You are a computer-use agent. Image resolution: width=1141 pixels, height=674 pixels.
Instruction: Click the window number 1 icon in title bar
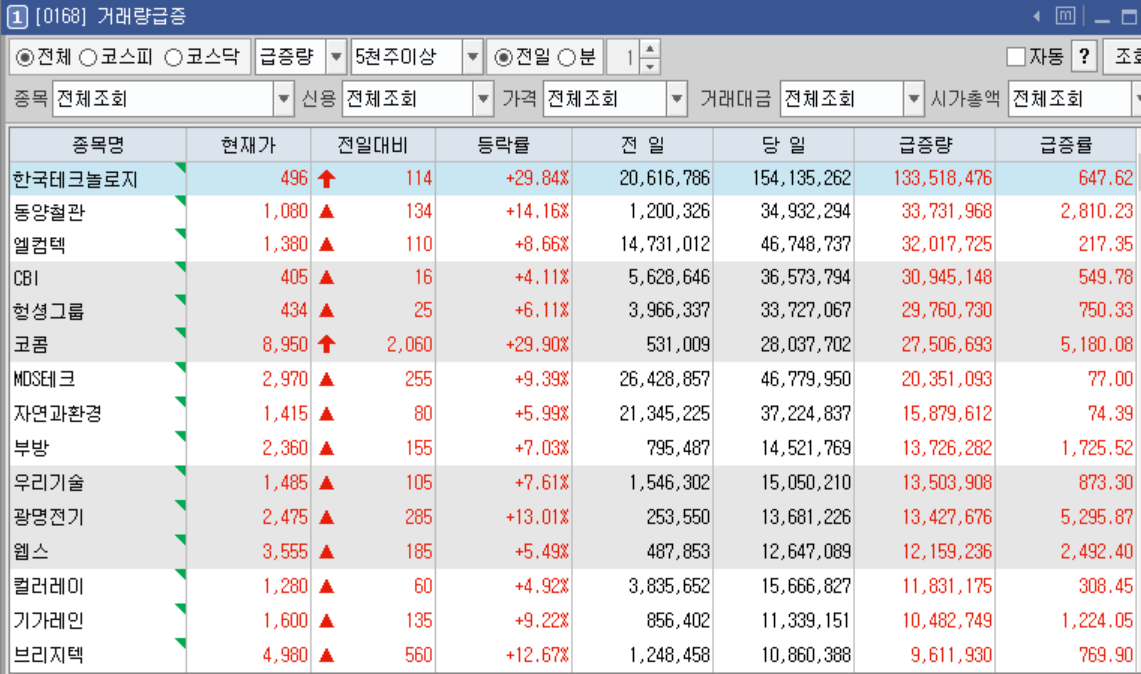click(x=17, y=17)
